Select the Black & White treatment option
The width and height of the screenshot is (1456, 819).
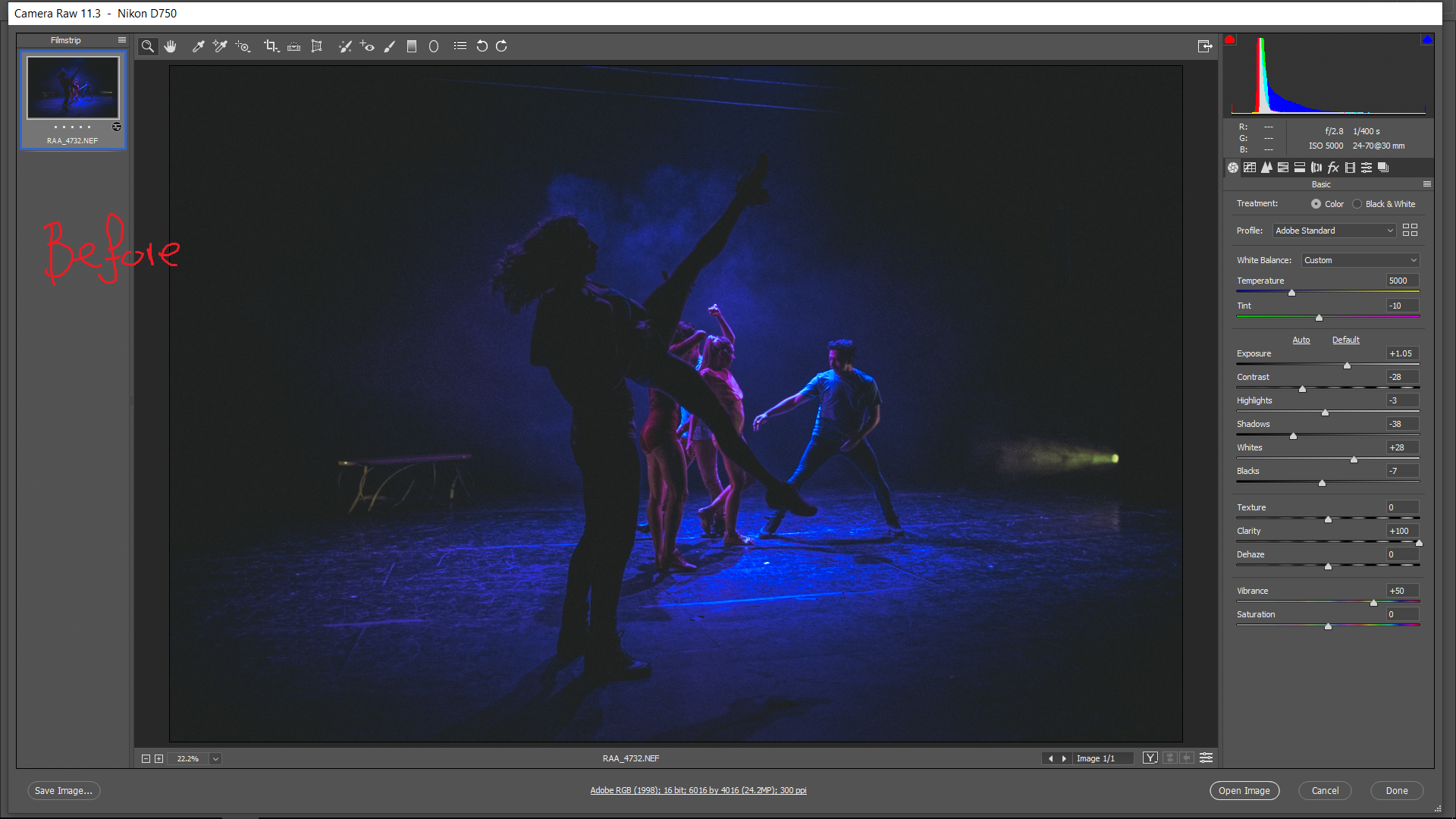coord(1357,203)
